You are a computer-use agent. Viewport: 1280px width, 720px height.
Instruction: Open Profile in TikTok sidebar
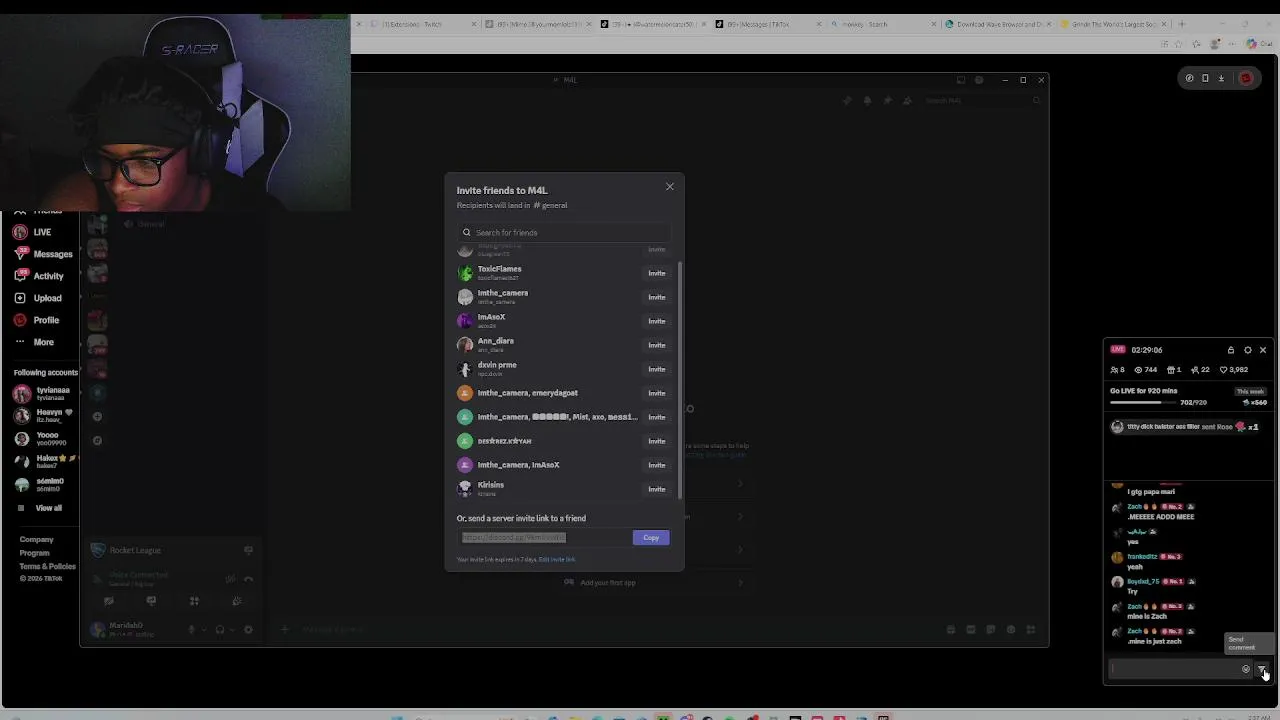click(x=36, y=320)
